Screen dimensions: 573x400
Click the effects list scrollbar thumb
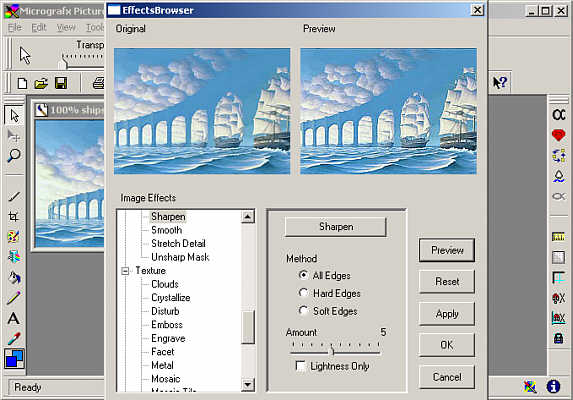tap(248, 327)
